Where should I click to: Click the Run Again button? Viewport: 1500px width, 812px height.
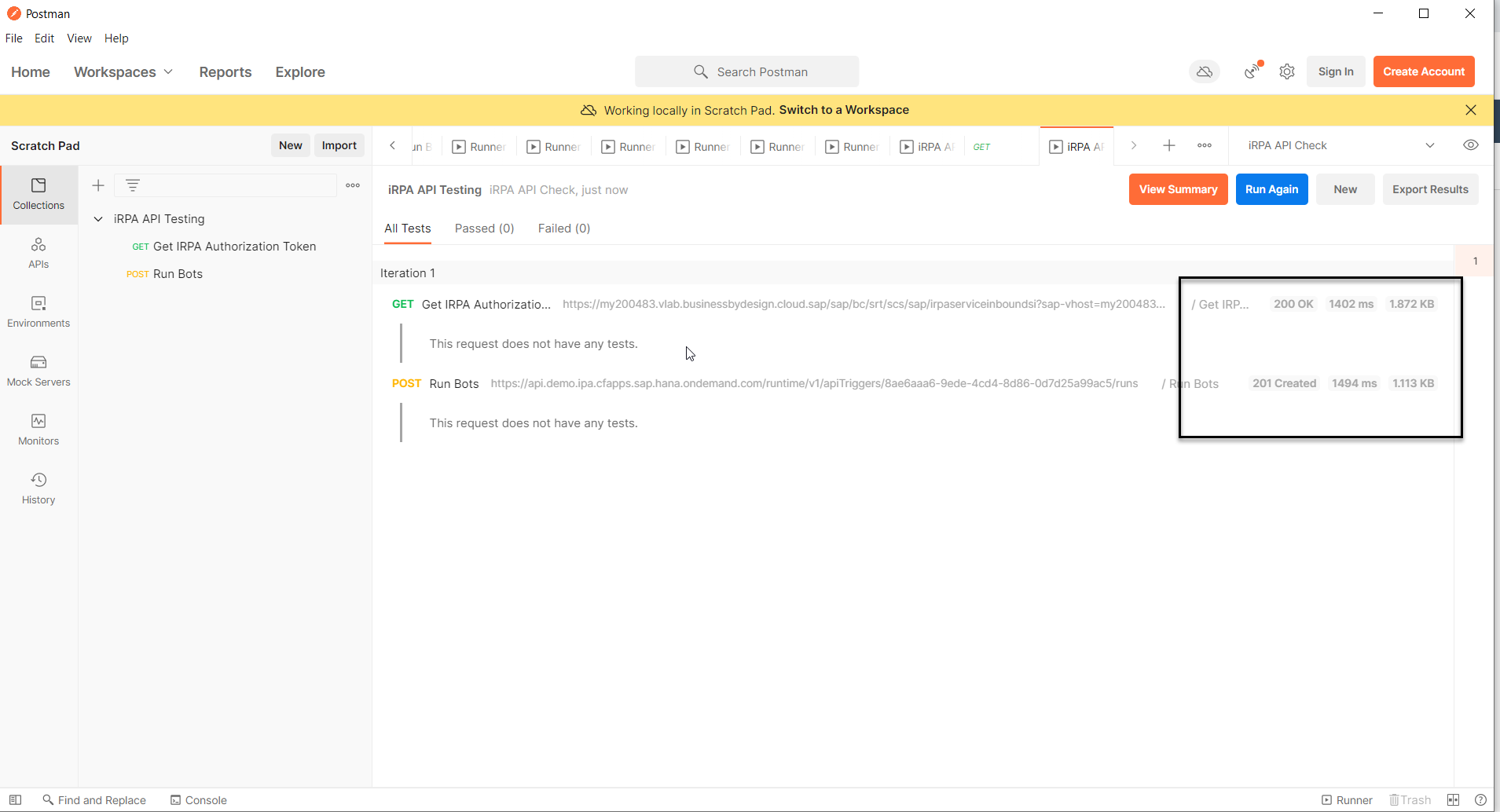click(x=1271, y=189)
